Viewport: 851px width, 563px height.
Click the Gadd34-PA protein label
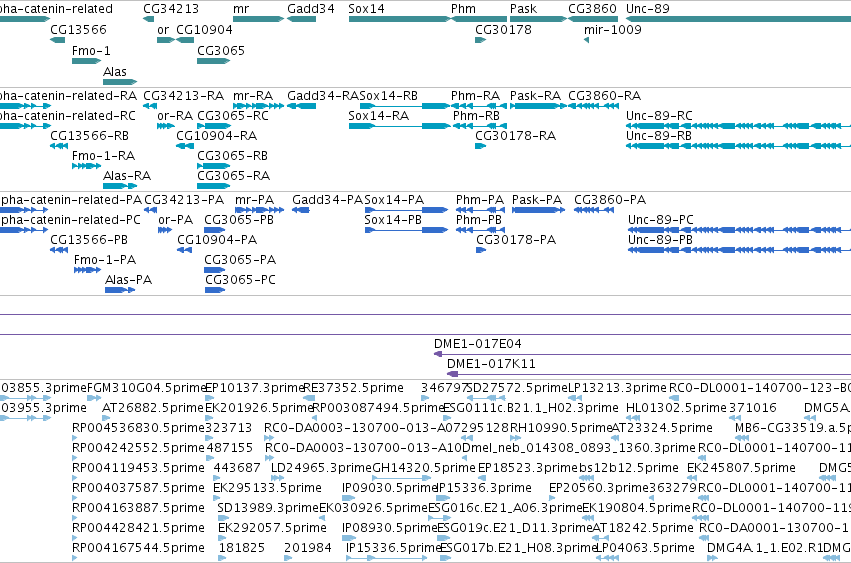tap(327, 200)
